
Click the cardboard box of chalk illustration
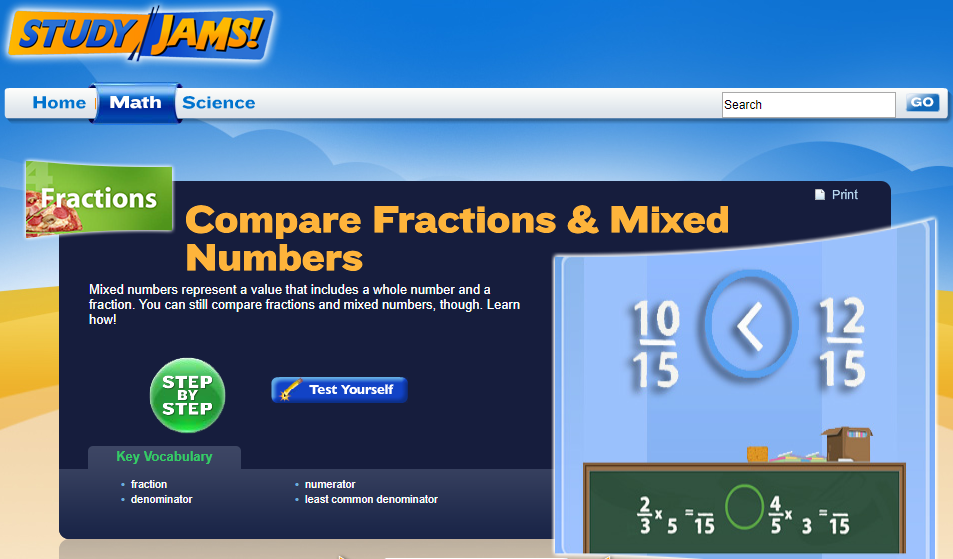[847, 444]
